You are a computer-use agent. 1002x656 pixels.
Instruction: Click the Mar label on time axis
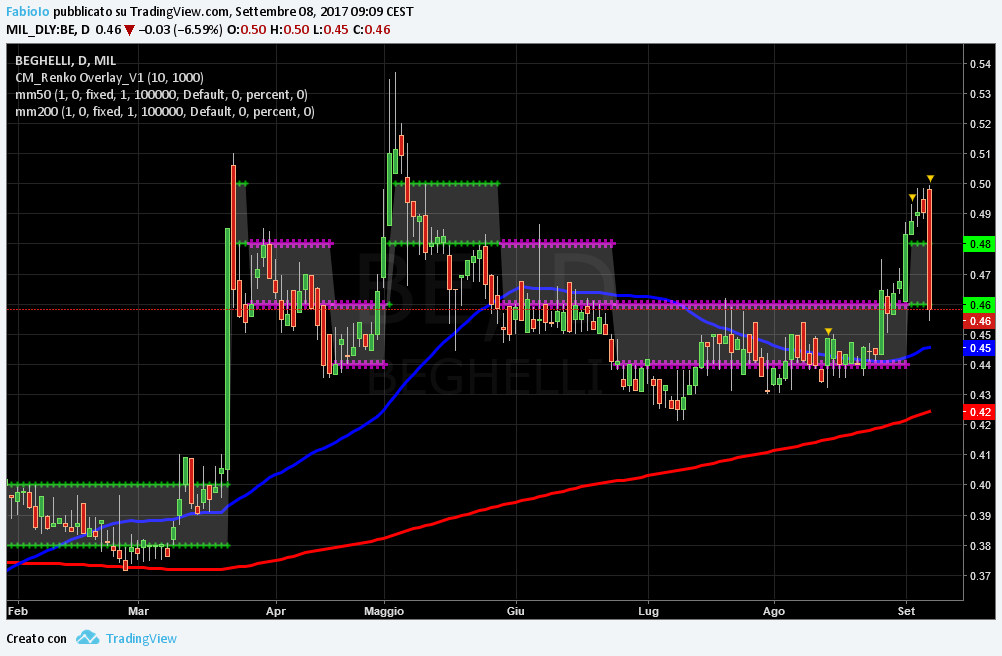pyautogui.click(x=139, y=611)
